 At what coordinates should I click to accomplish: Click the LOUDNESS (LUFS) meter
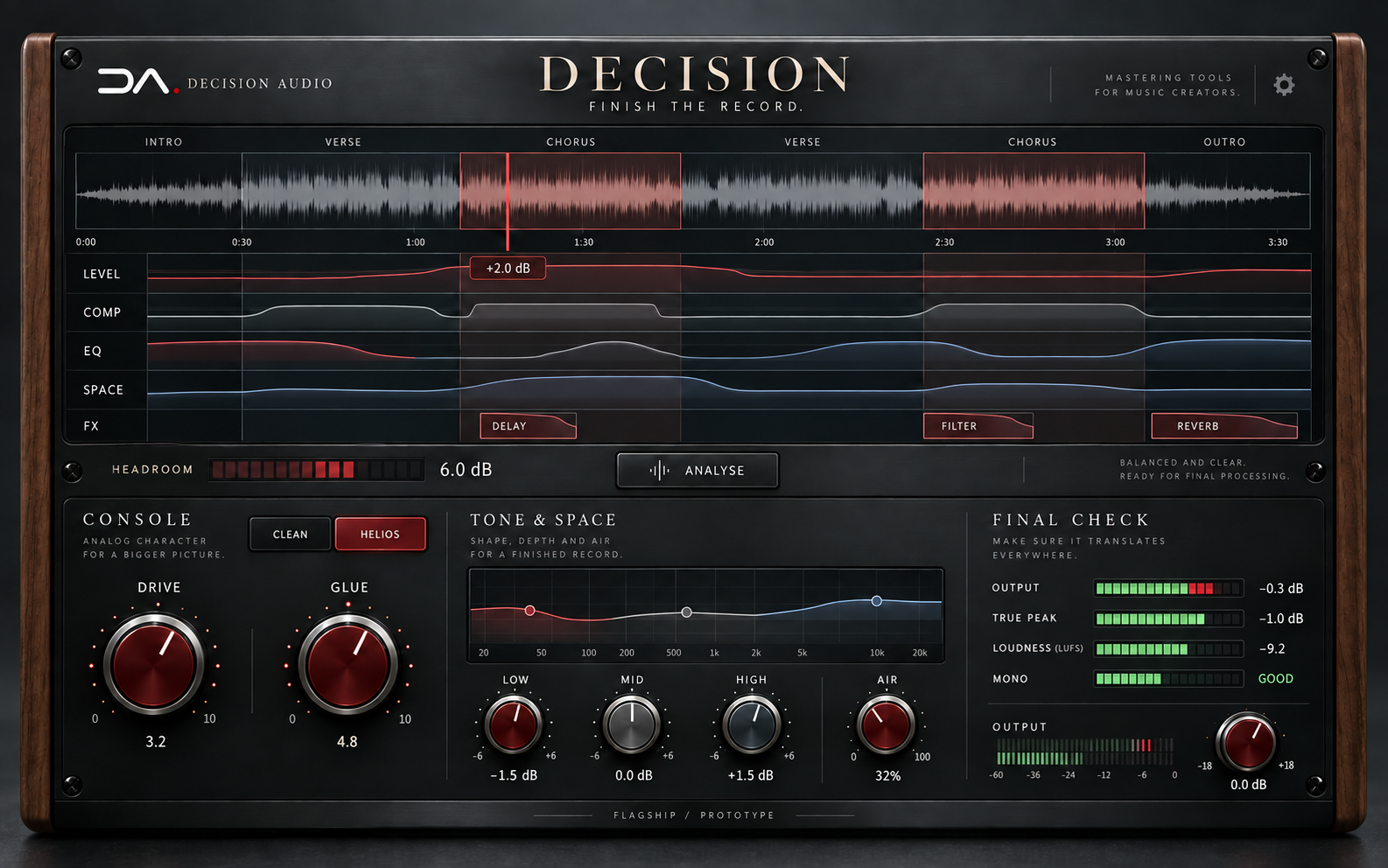[x=1168, y=648]
